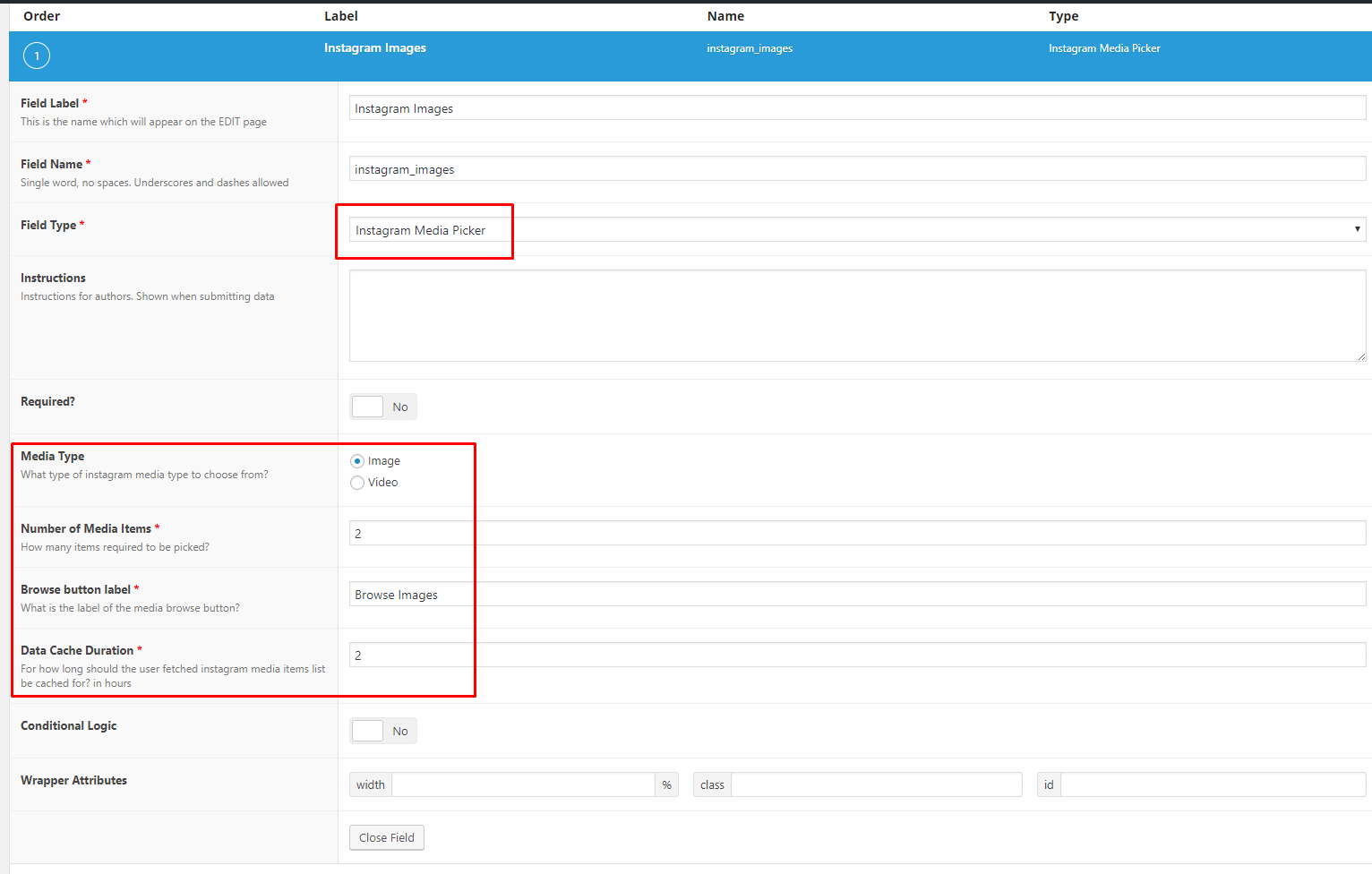Enable Conditional Logic

pyautogui.click(x=367, y=730)
